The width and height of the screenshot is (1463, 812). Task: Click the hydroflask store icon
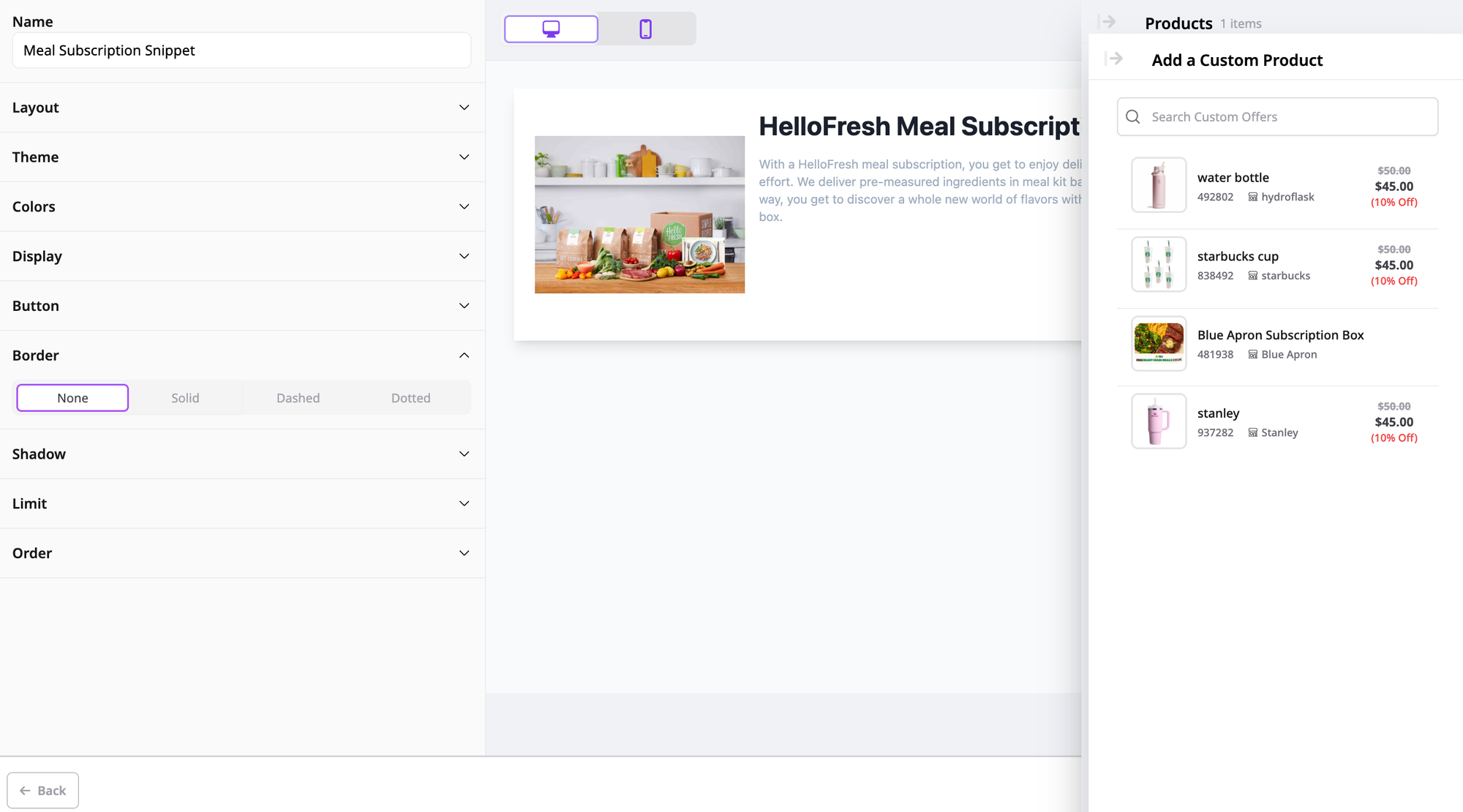[1253, 197]
